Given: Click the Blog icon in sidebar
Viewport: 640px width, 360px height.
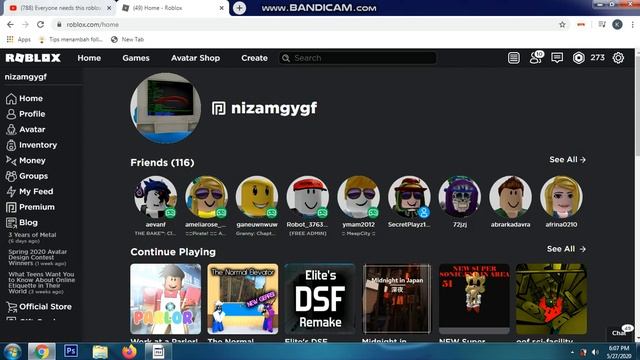Looking at the screenshot, I should (x=11, y=222).
